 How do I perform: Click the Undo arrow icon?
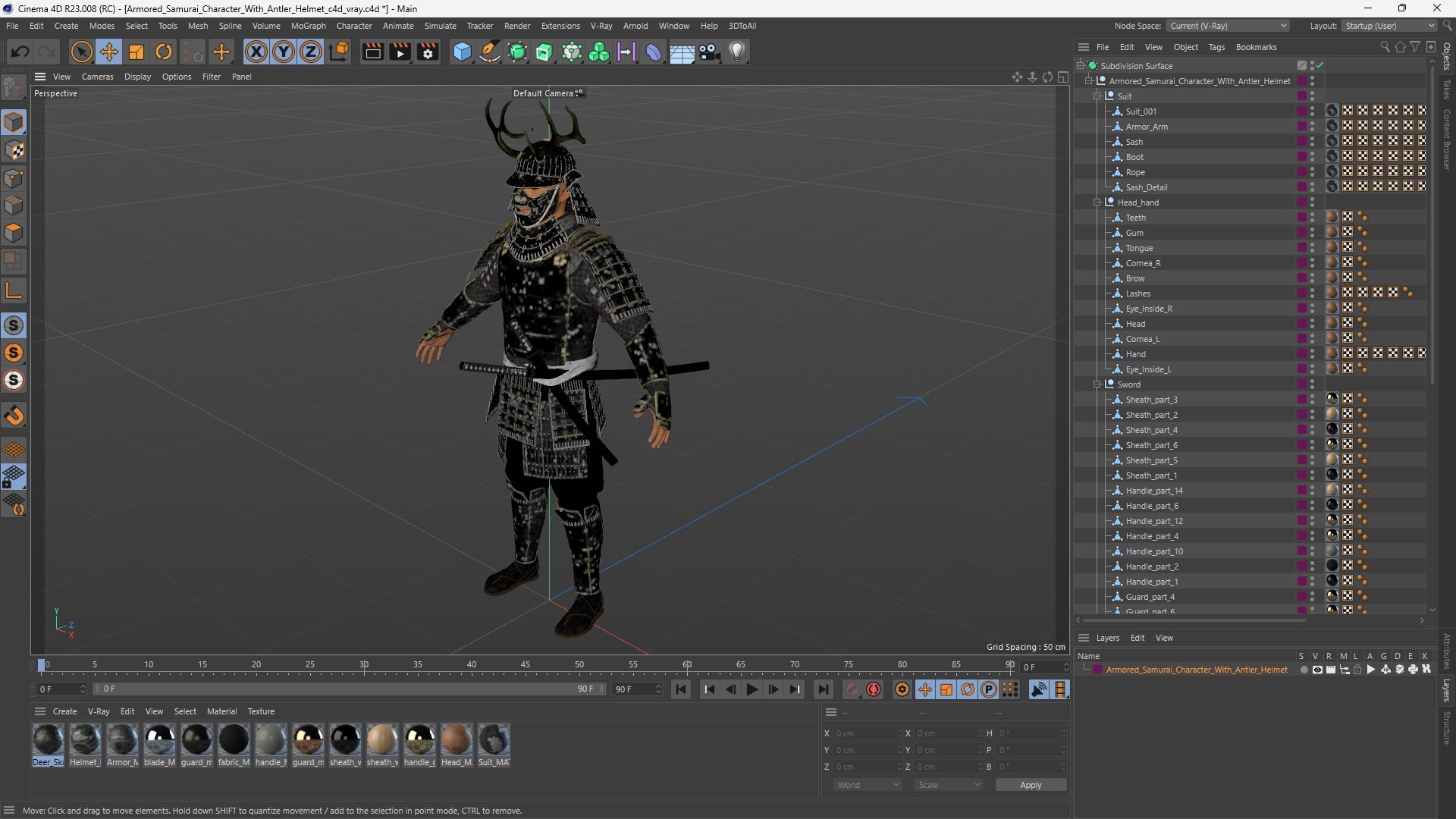coord(20,52)
